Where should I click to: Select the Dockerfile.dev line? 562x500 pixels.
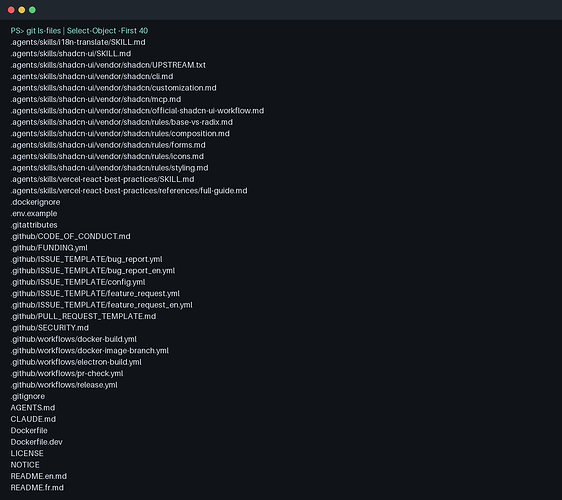pyautogui.click(x=37, y=442)
